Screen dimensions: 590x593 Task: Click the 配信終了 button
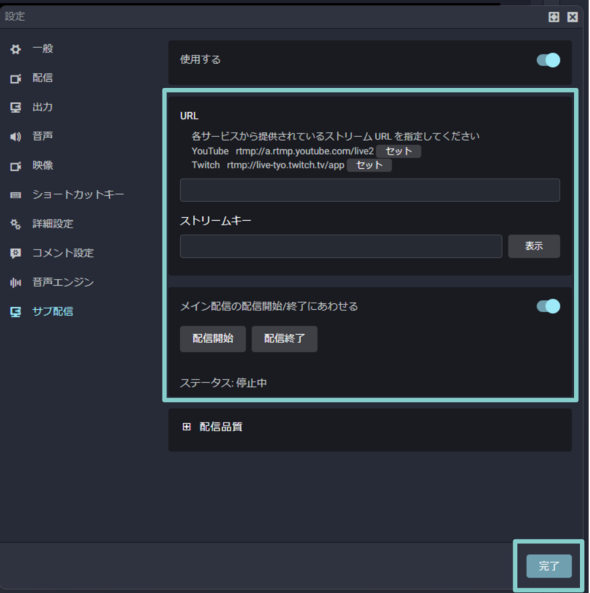[284, 339]
